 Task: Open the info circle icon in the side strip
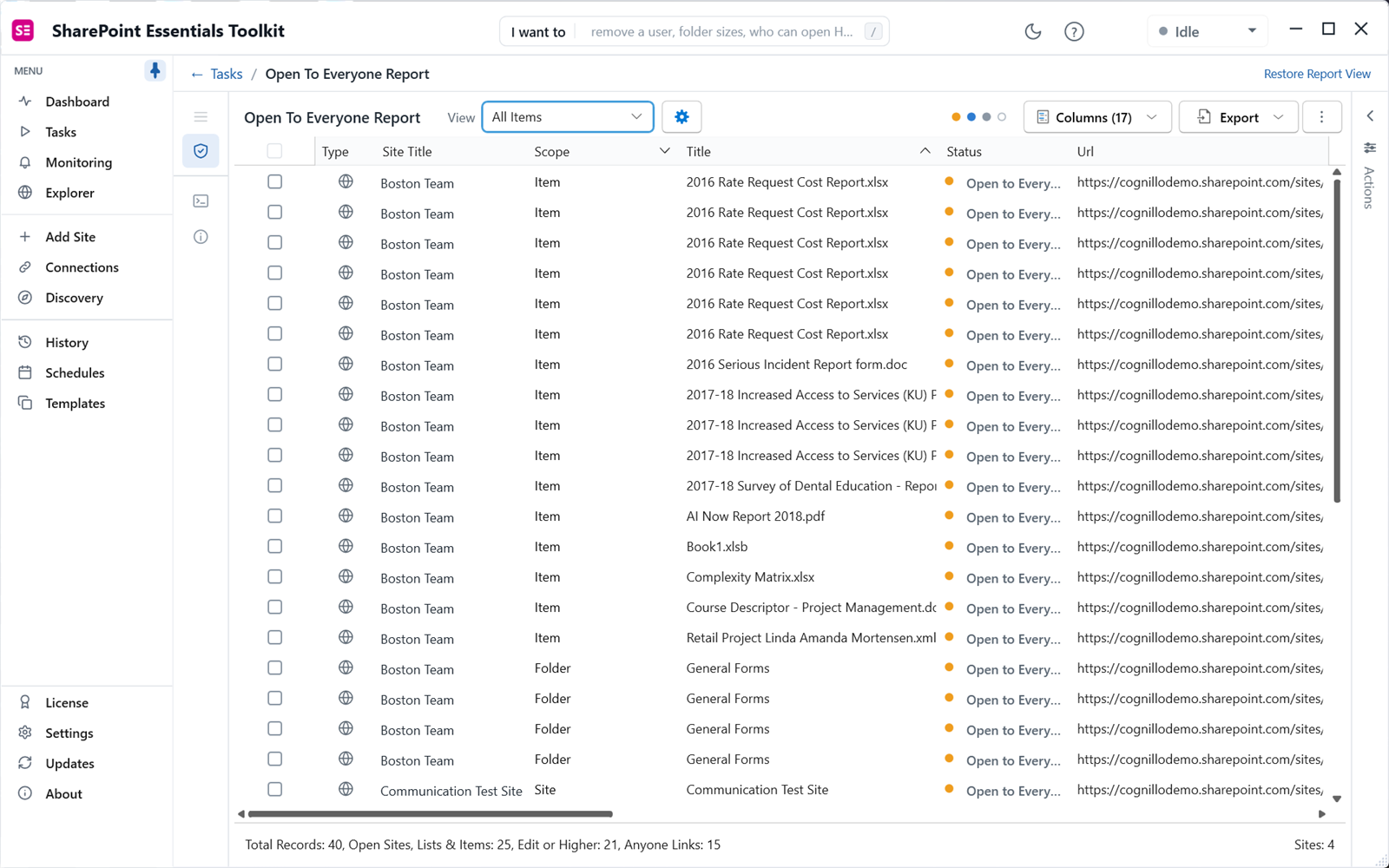tap(201, 237)
